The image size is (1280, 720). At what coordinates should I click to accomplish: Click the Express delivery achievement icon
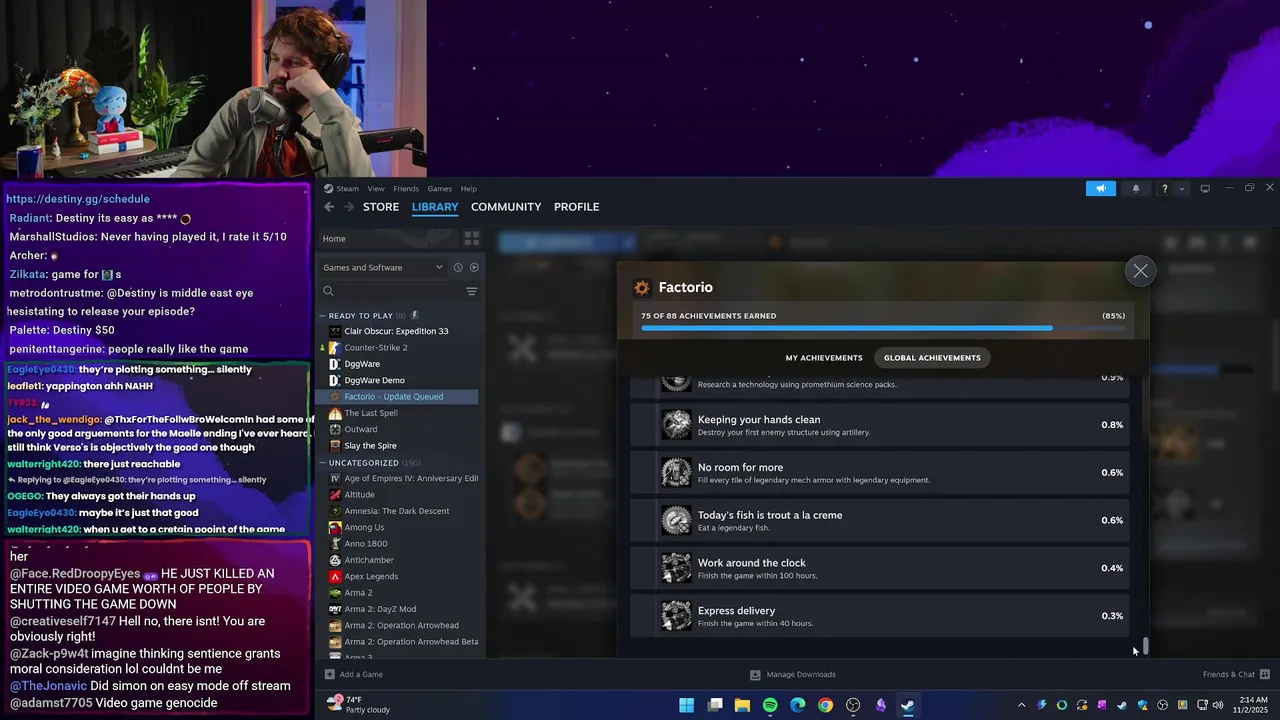pos(676,616)
